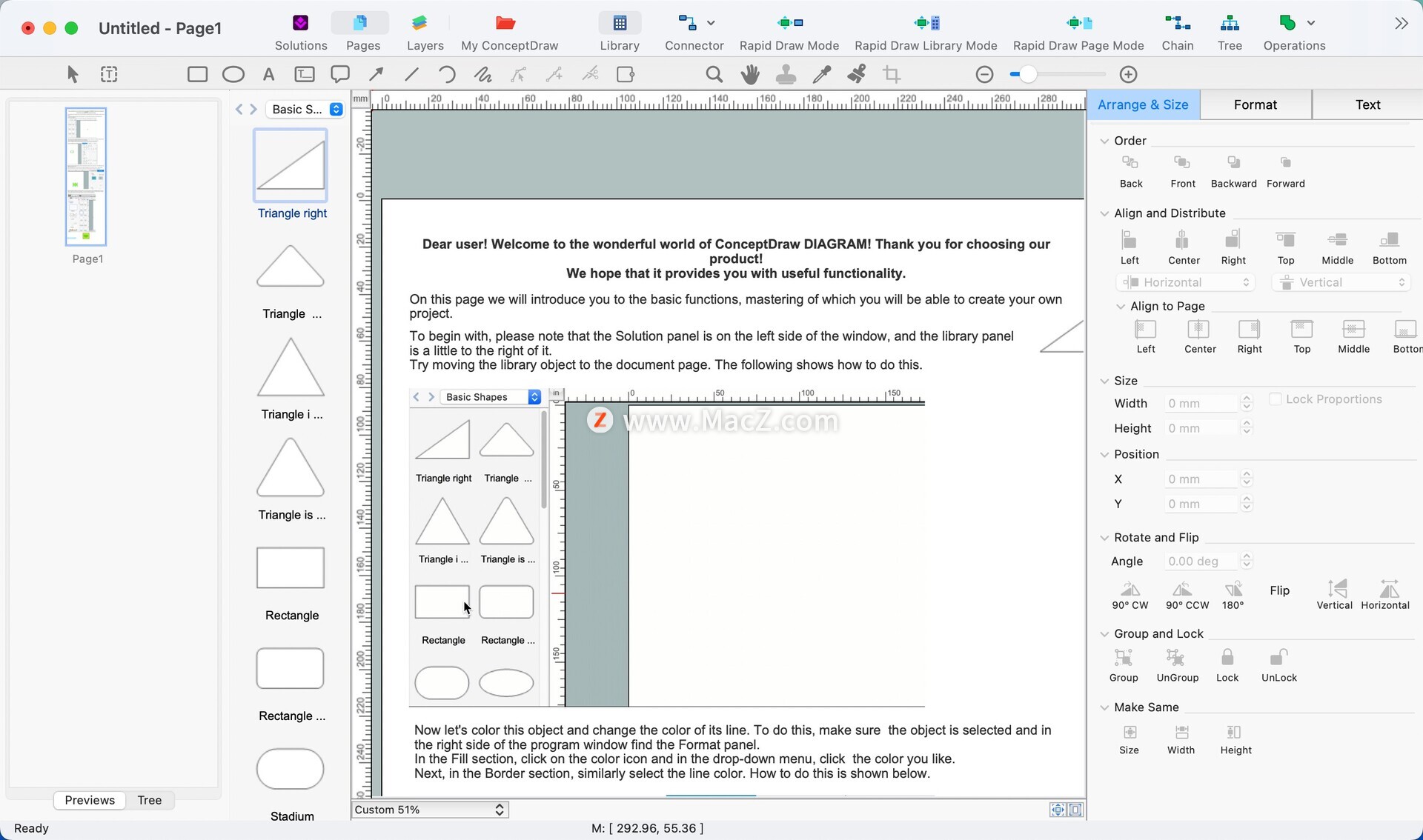Switch to the Arrange & Size tab
Viewport: 1423px width, 840px height.
click(1143, 104)
